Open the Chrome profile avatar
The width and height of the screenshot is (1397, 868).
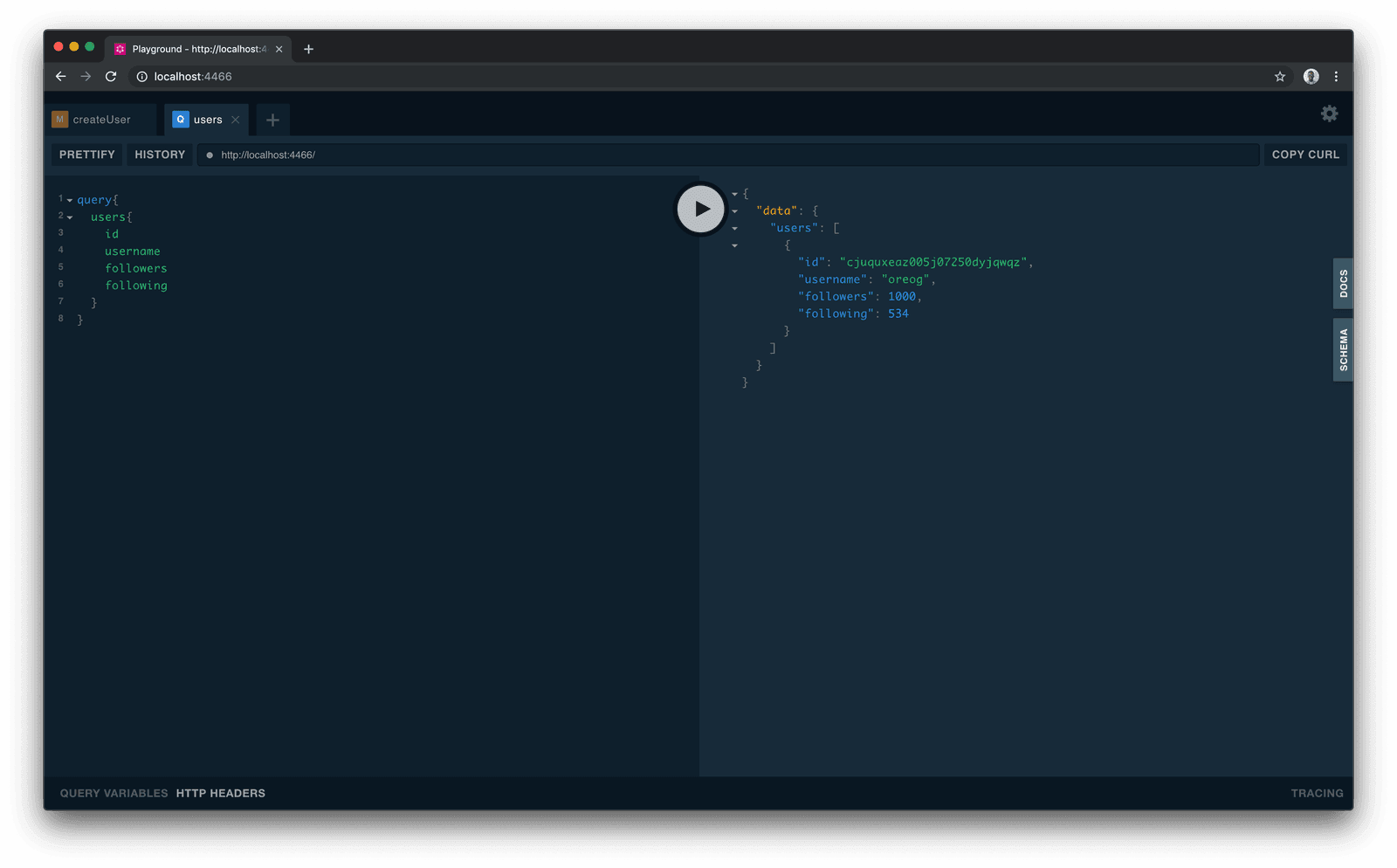point(1311,77)
